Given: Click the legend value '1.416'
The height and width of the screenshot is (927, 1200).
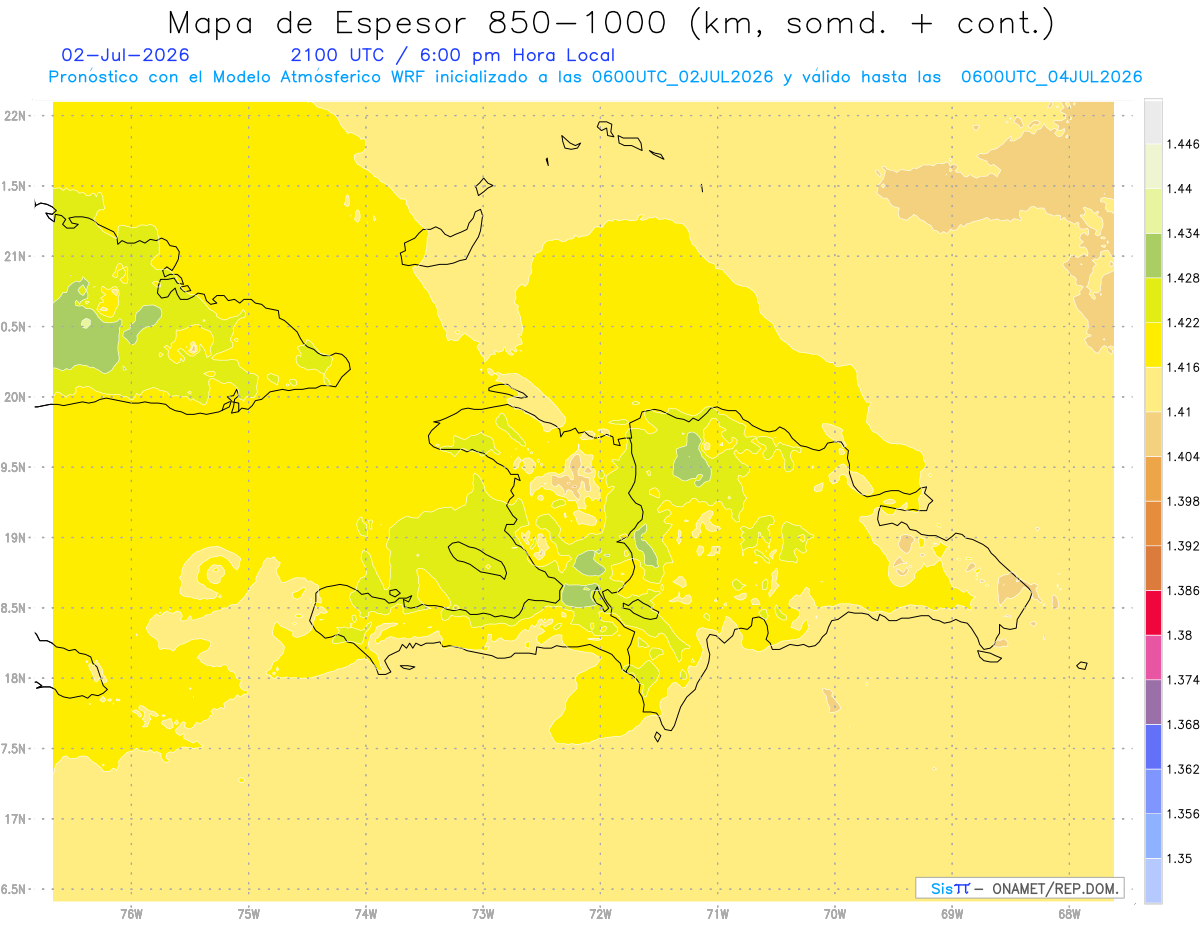Looking at the screenshot, I should [1182, 367].
